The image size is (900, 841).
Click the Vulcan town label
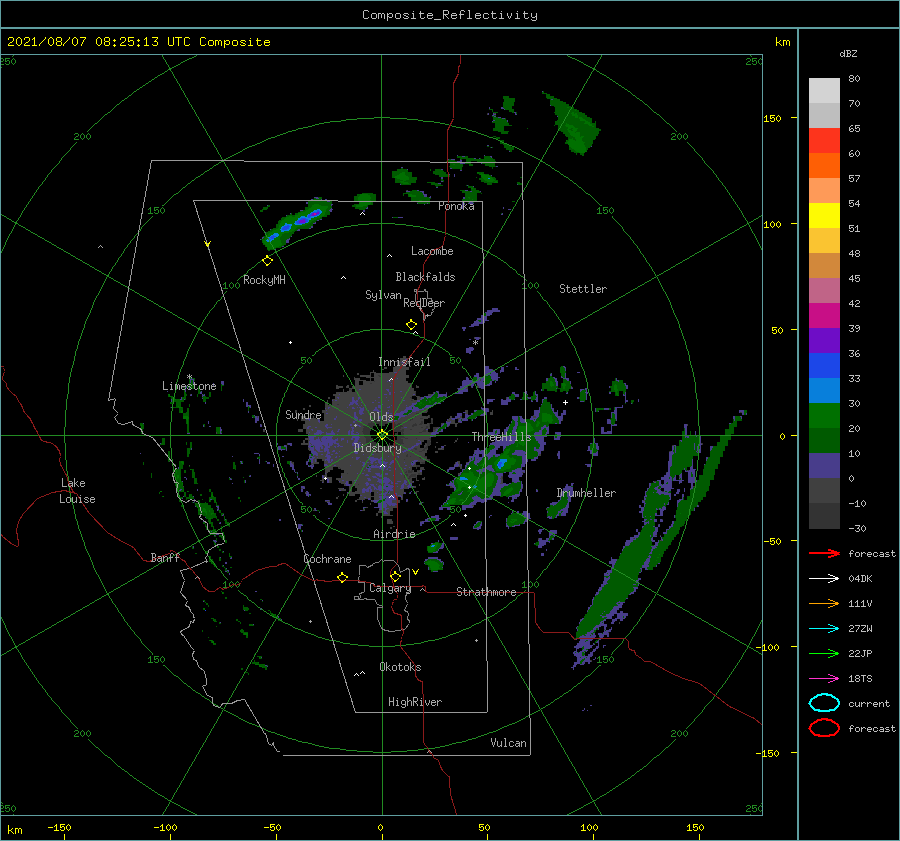[x=508, y=743]
